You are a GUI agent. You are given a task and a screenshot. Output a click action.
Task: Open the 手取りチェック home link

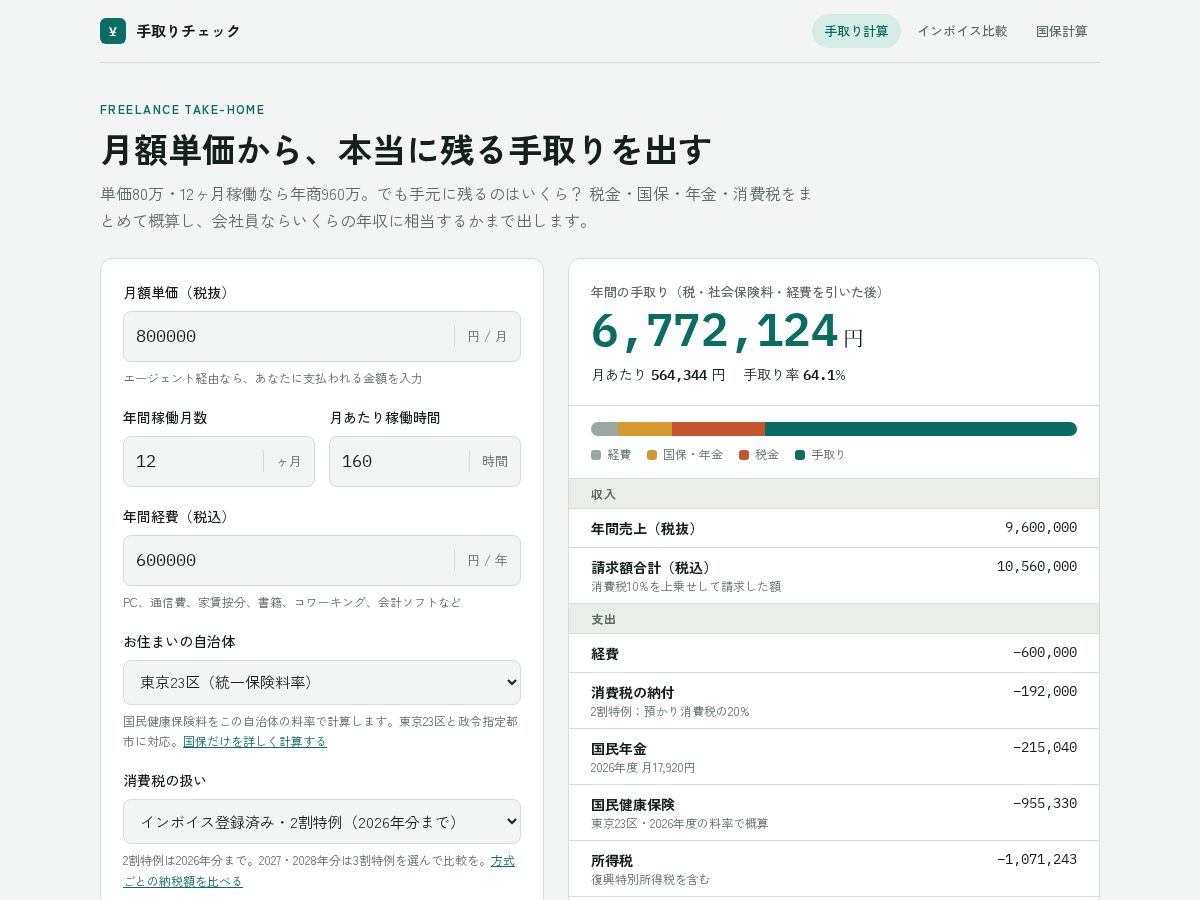click(170, 31)
